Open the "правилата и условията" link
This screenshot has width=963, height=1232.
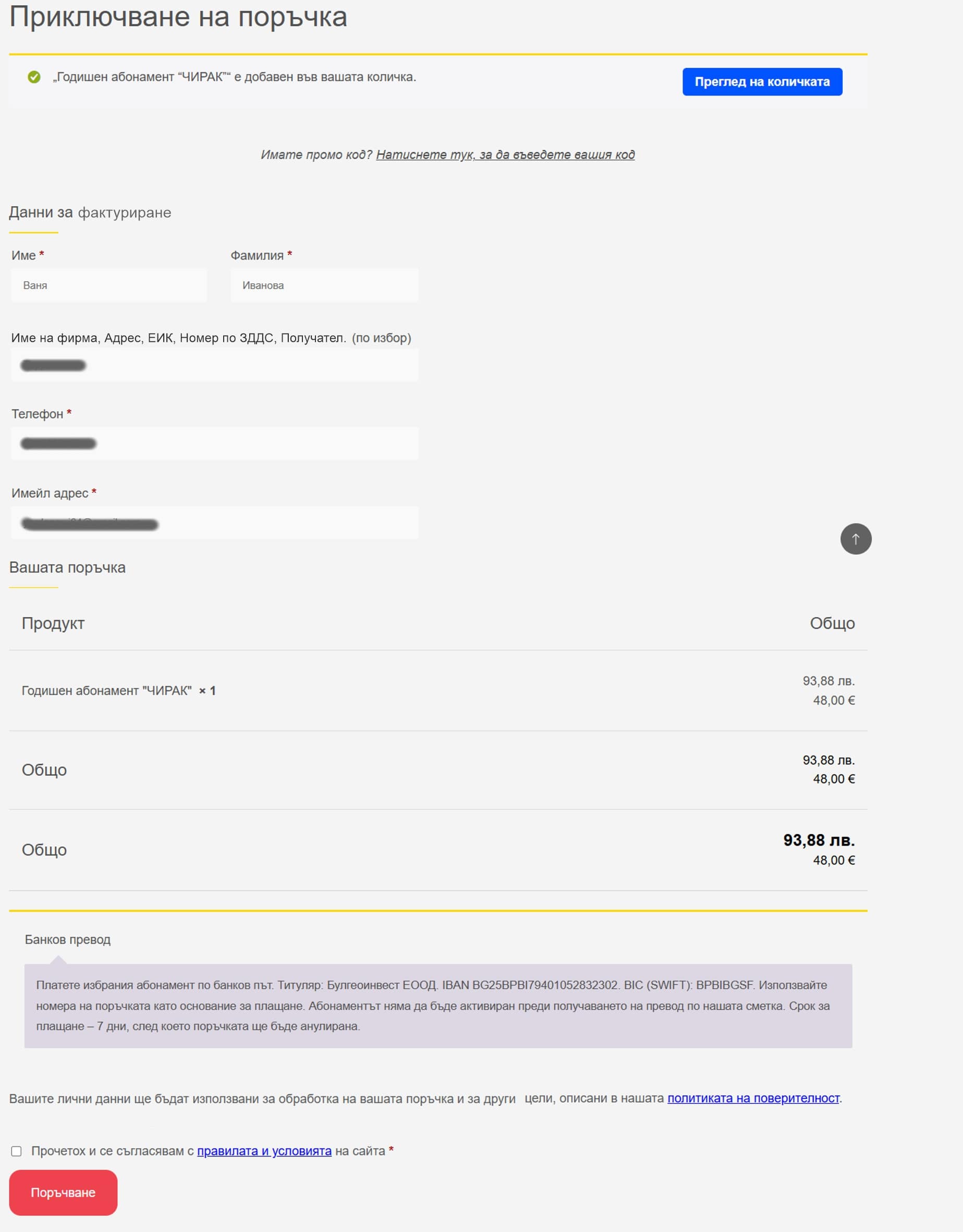point(264,1151)
